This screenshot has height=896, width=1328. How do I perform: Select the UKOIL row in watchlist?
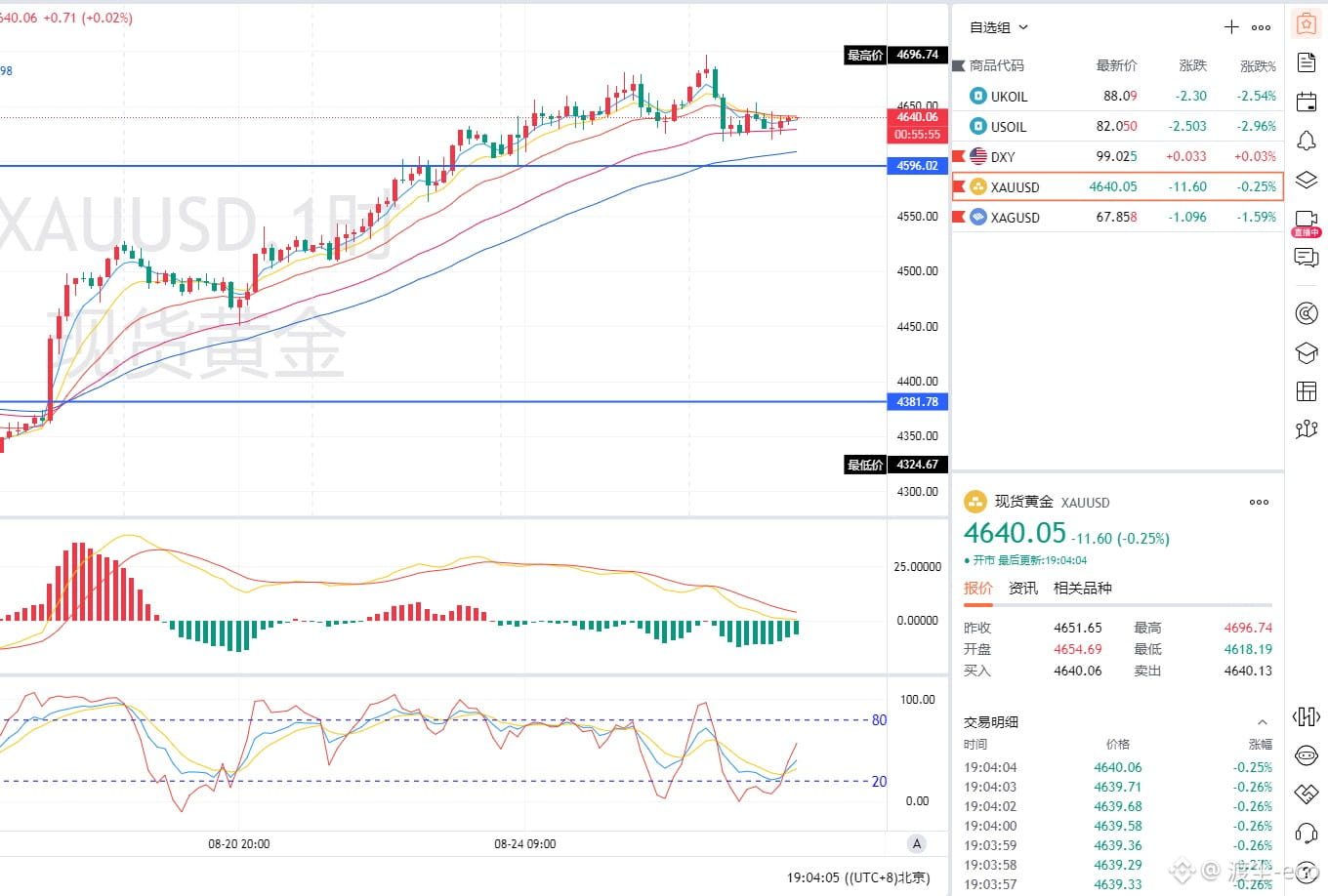tap(1117, 96)
